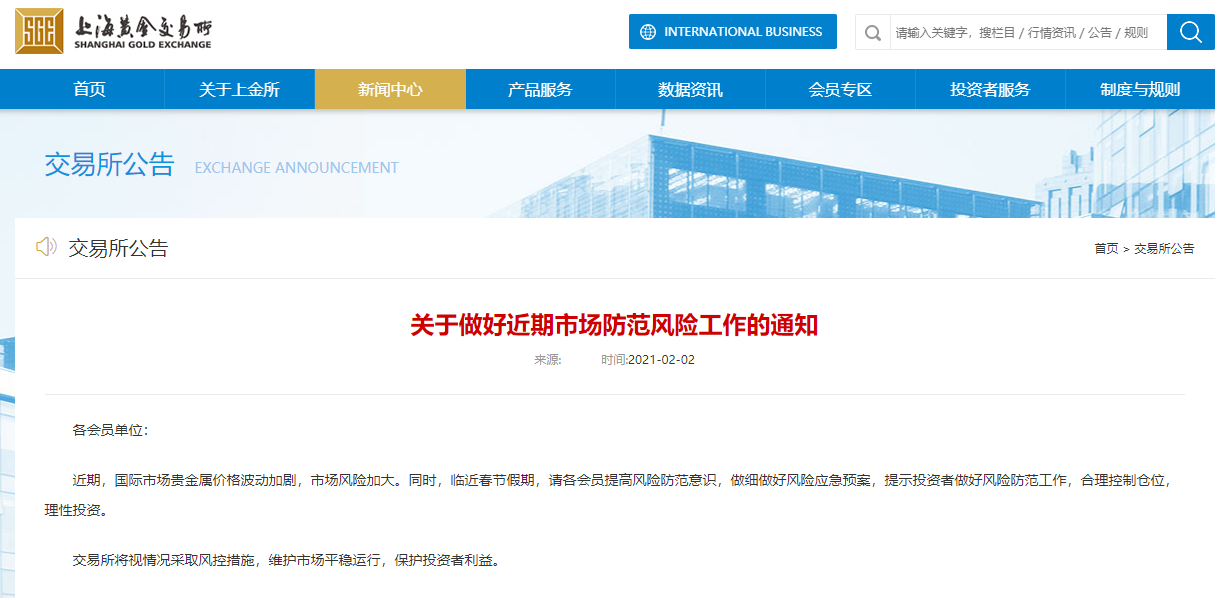
Task: Open the 投资者服务 menu
Action: point(990,89)
